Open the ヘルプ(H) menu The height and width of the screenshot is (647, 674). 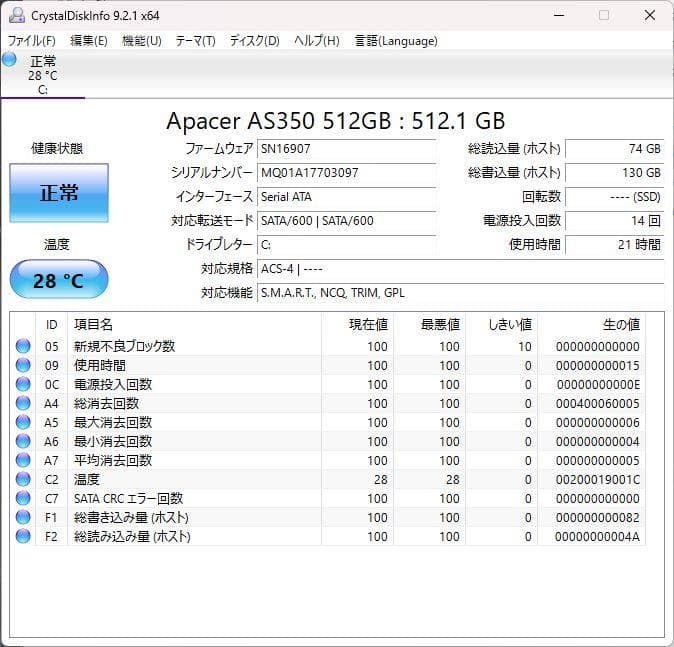(x=317, y=41)
